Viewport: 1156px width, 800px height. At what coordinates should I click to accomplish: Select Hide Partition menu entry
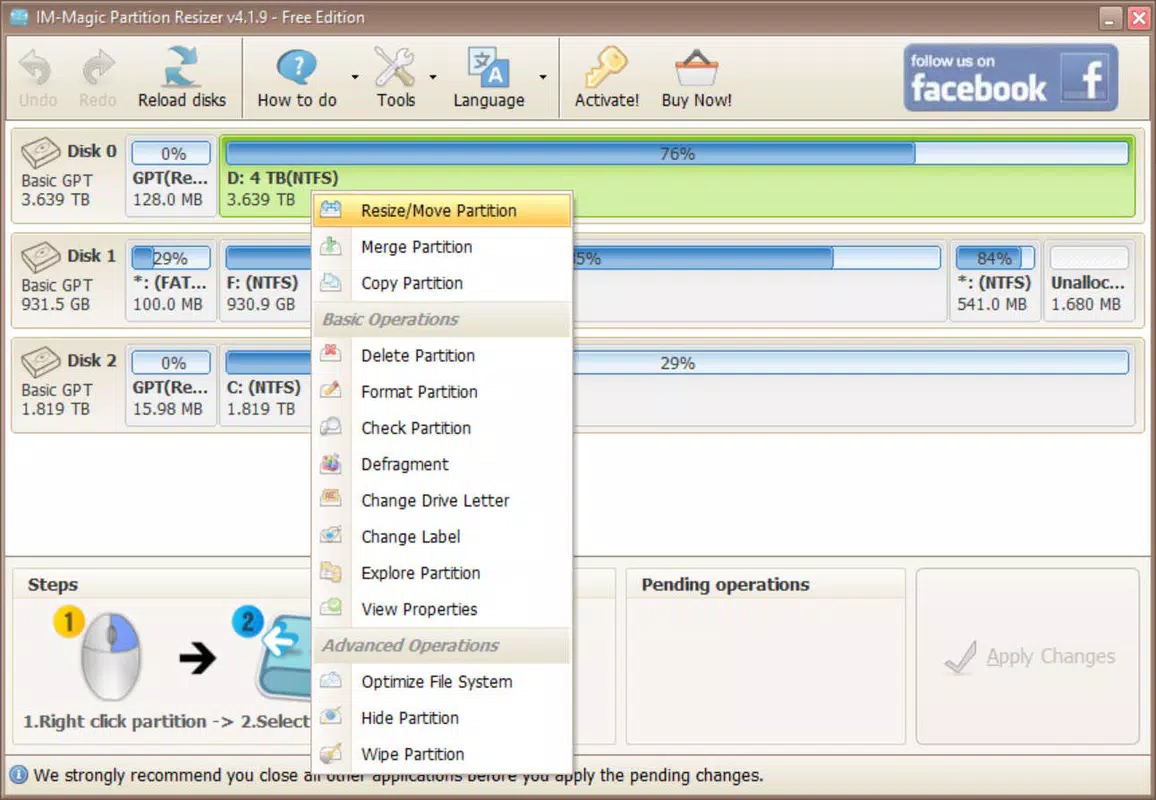(442, 717)
